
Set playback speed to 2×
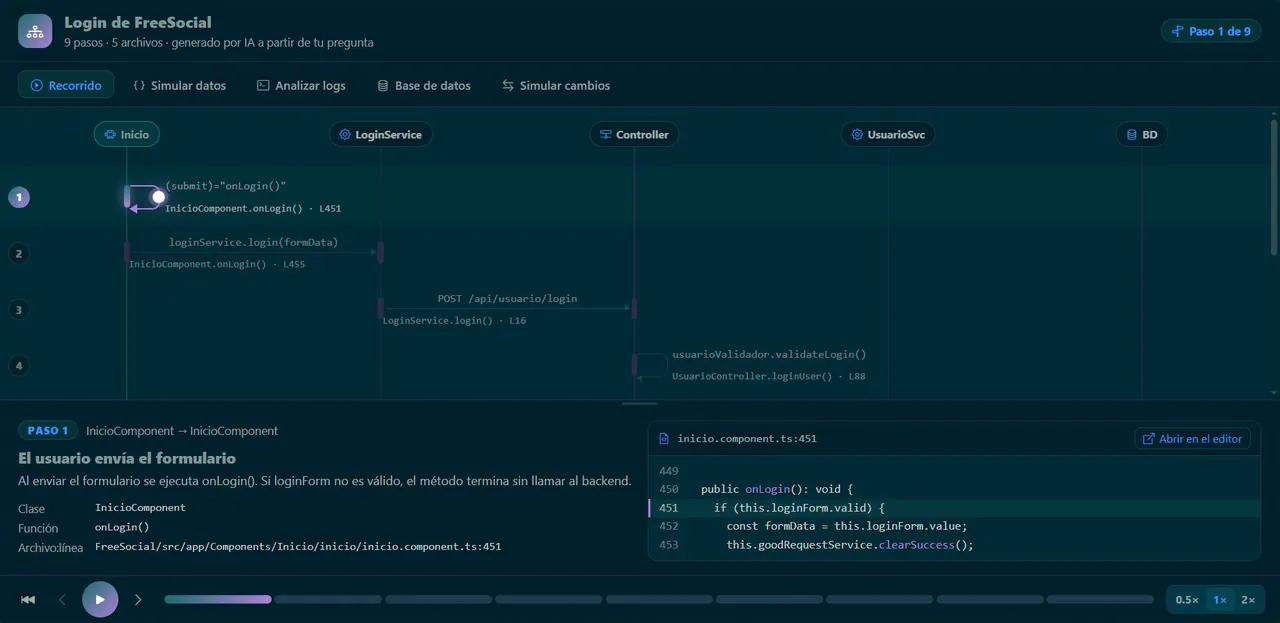pyautogui.click(x=1248, y=599)
